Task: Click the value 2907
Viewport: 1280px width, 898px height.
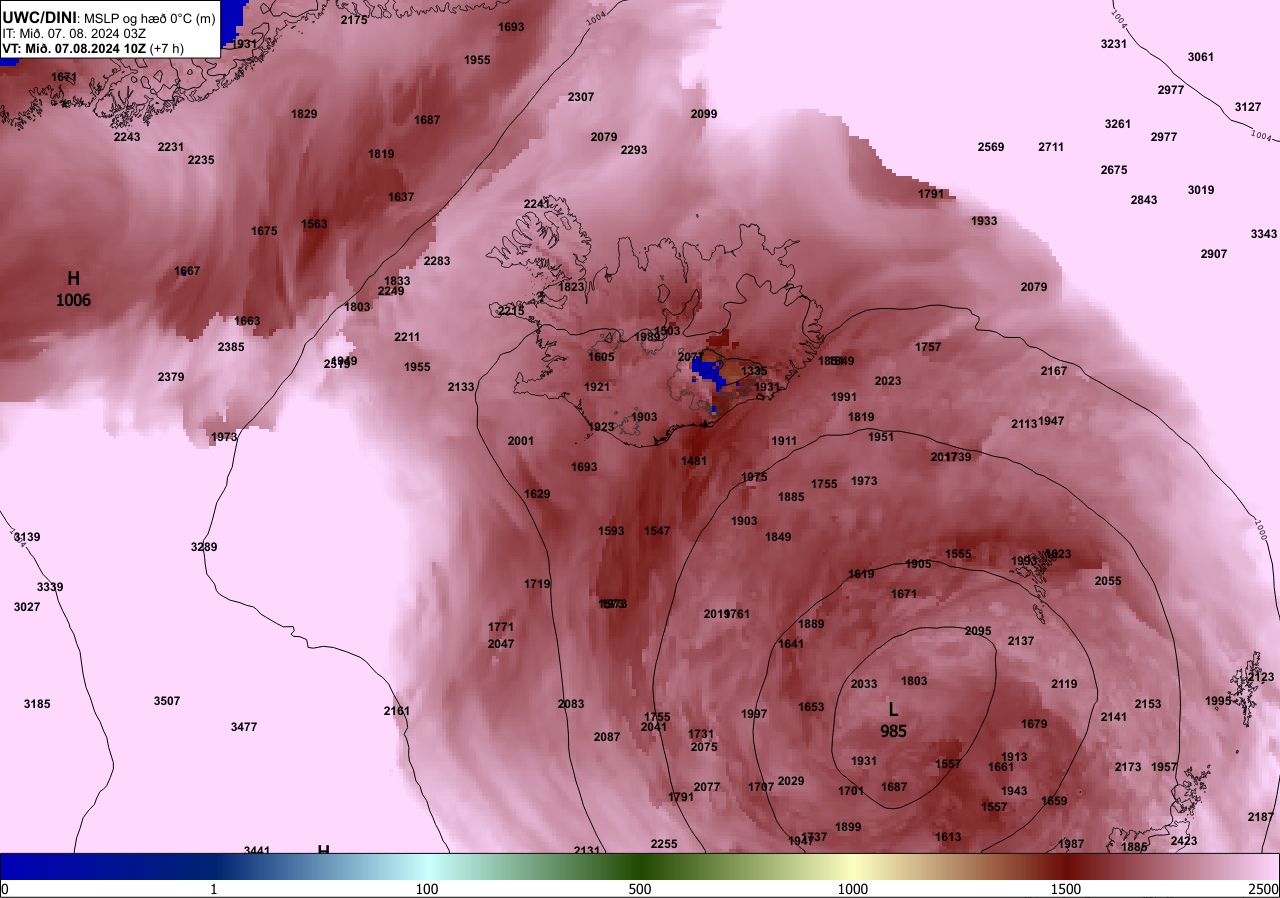Action: coord(1214,254)
